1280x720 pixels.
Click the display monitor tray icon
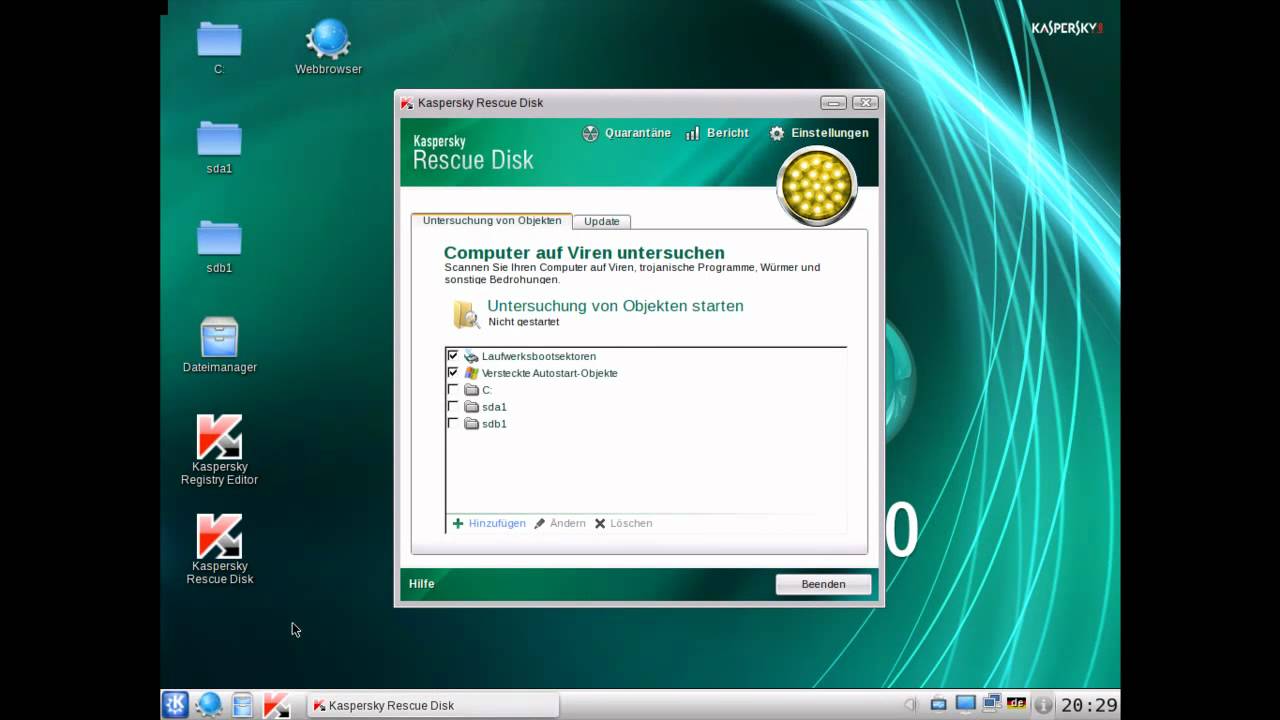pos(965,704)
